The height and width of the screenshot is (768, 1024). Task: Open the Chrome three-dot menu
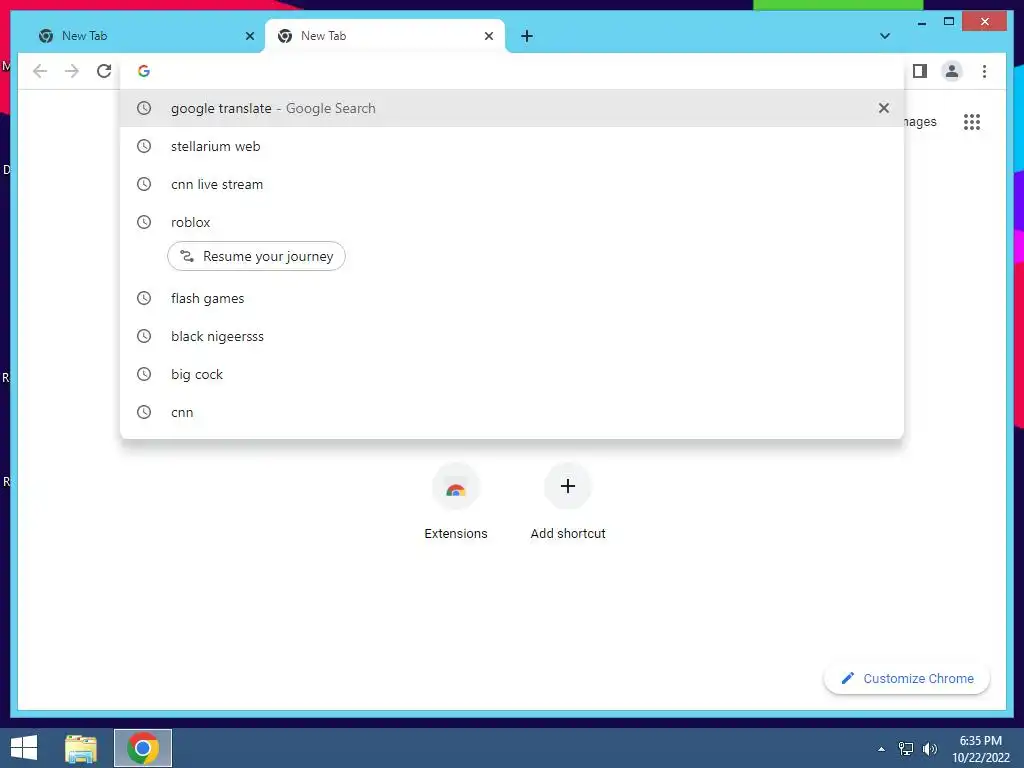[984, 71]
